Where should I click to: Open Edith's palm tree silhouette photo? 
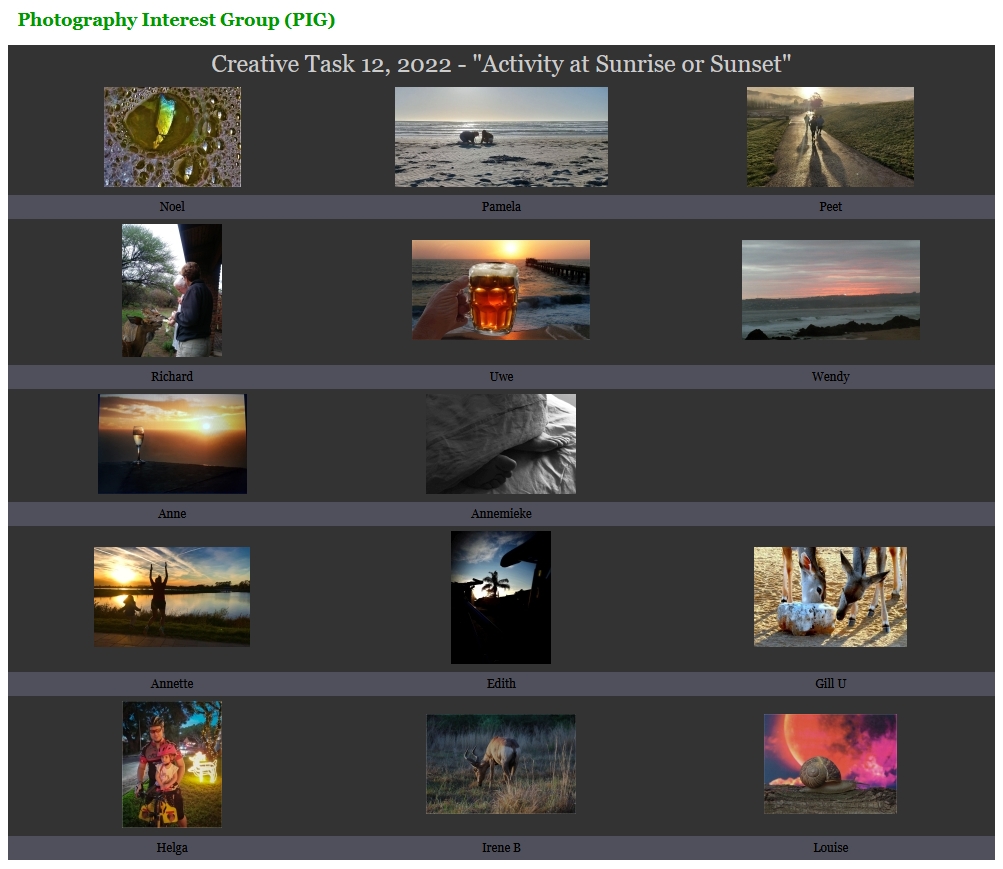[x=501, y=597]
